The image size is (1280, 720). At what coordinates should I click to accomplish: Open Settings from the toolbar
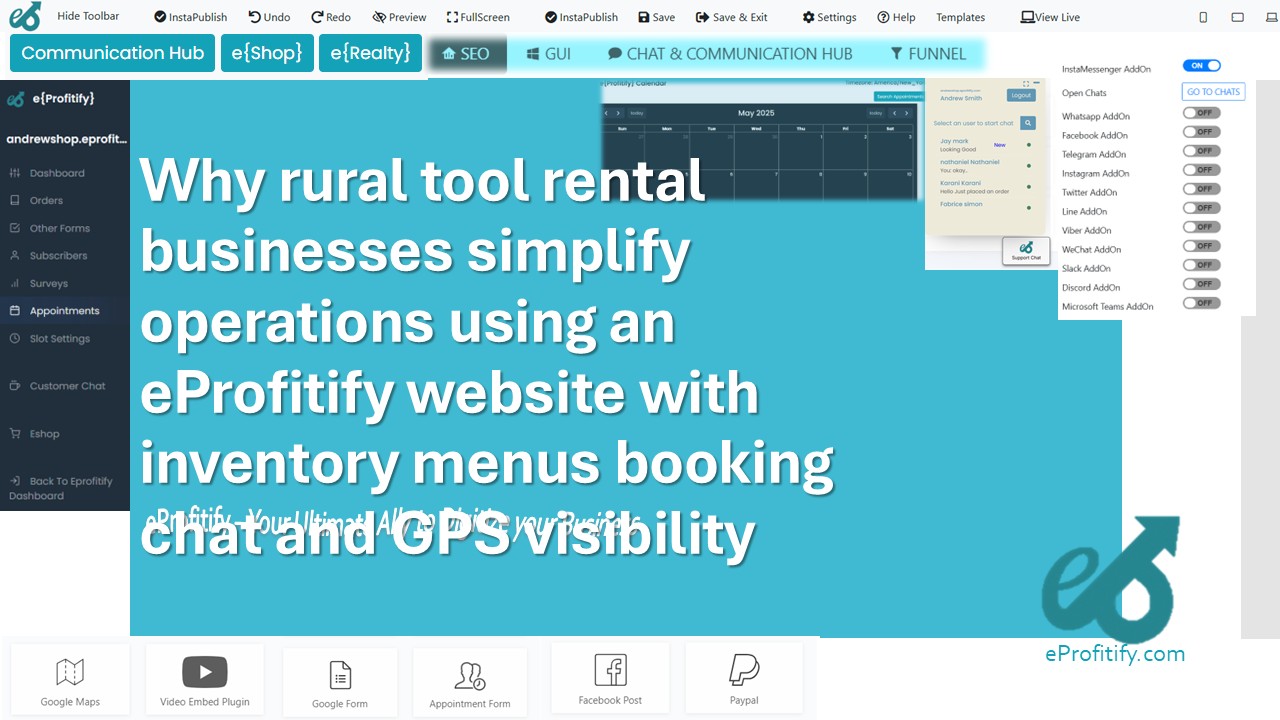828,17
